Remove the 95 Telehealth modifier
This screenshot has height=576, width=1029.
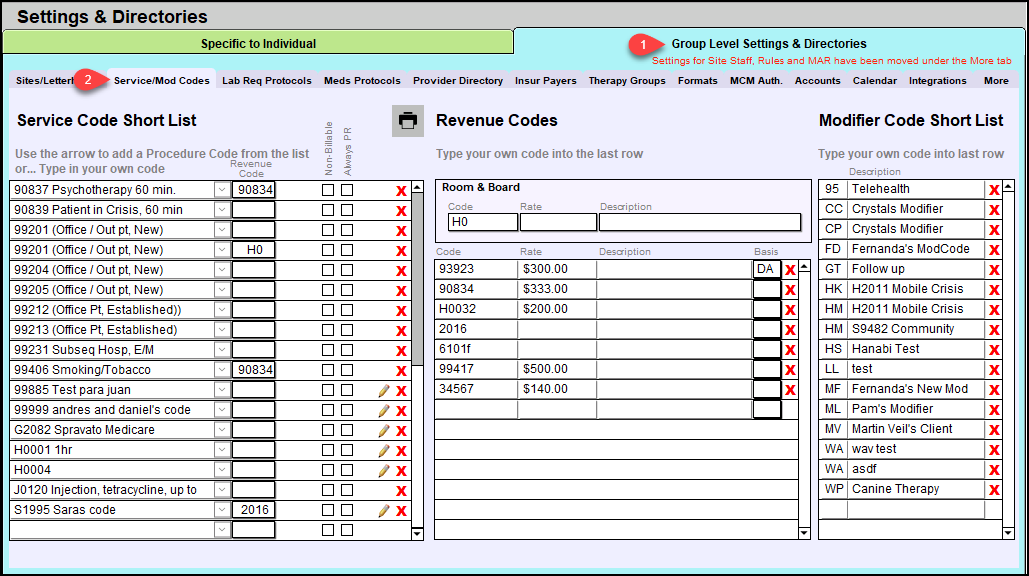point(994,190)
